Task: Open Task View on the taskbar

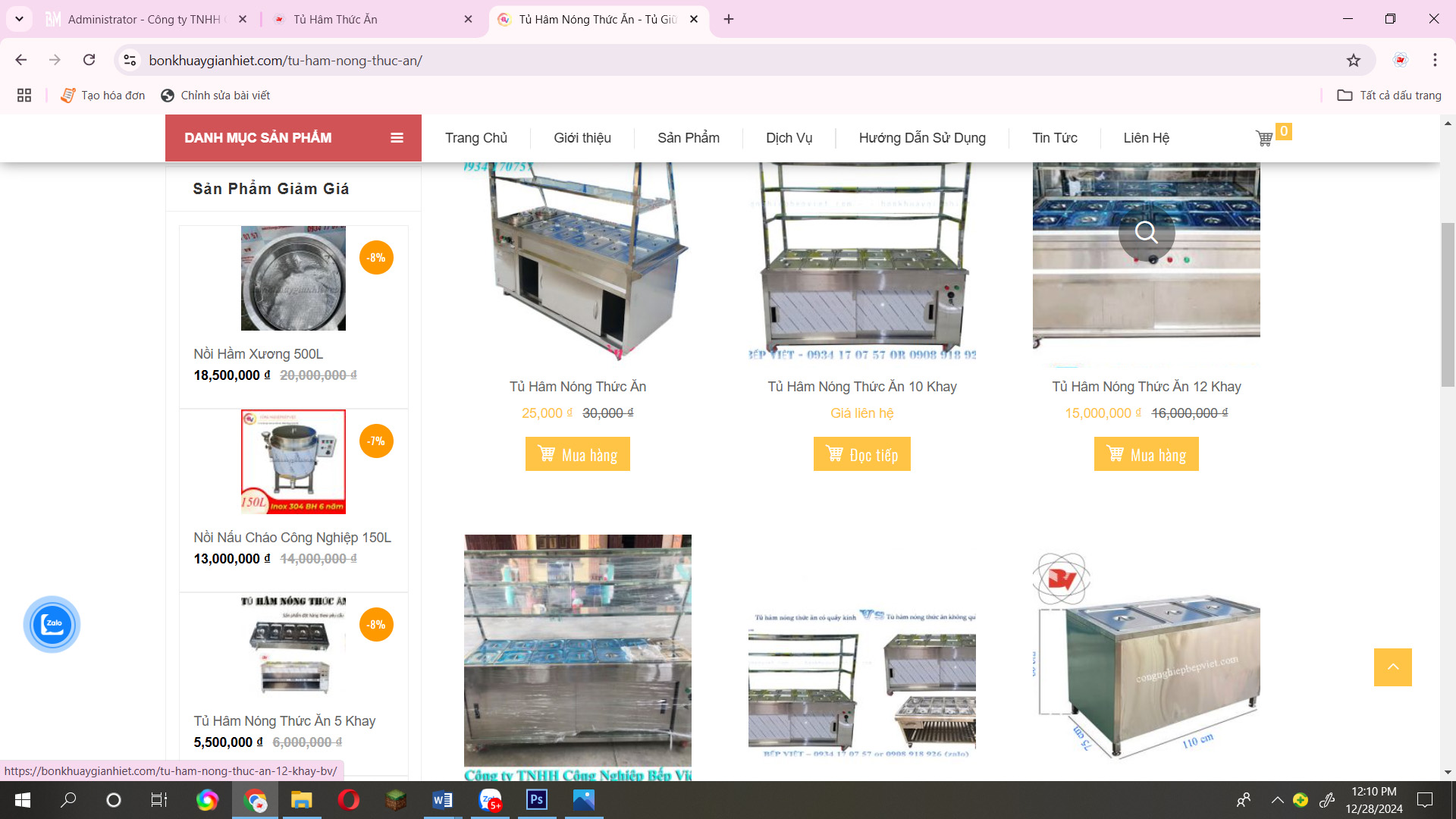Action: click(x=158, y=800)
